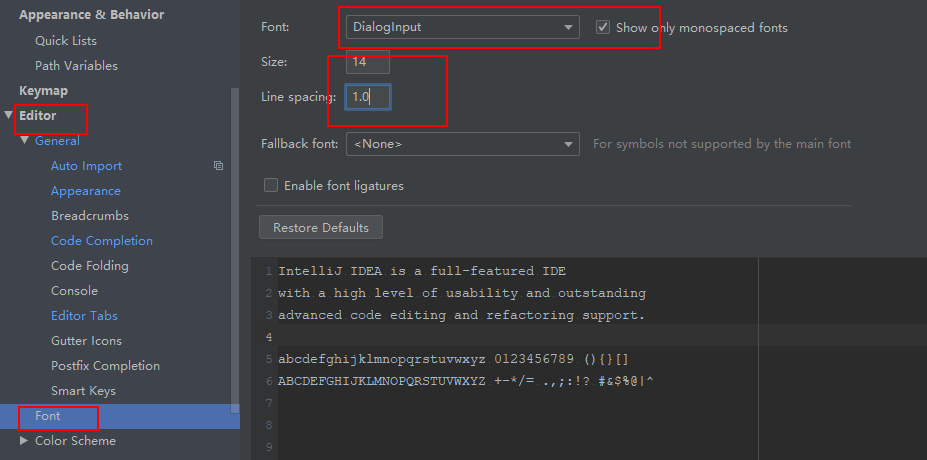The height and width of the screenshot is (460, 927).
Task: Click the copy icon beside Auto Import
Action: pyautogui.click(x=218, y=166)
